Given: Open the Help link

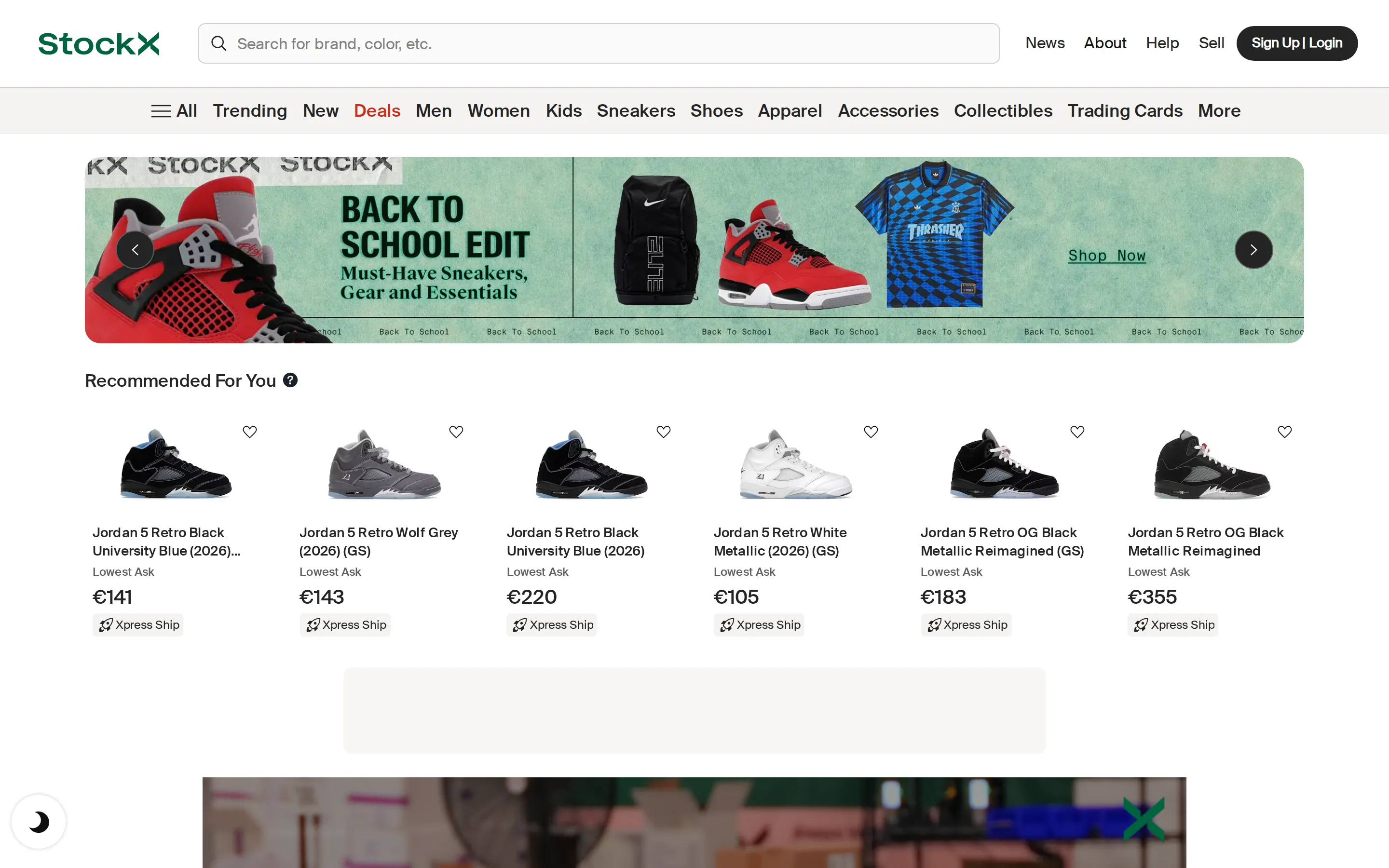Looking at the screenshot, I should pos(1162,43).
